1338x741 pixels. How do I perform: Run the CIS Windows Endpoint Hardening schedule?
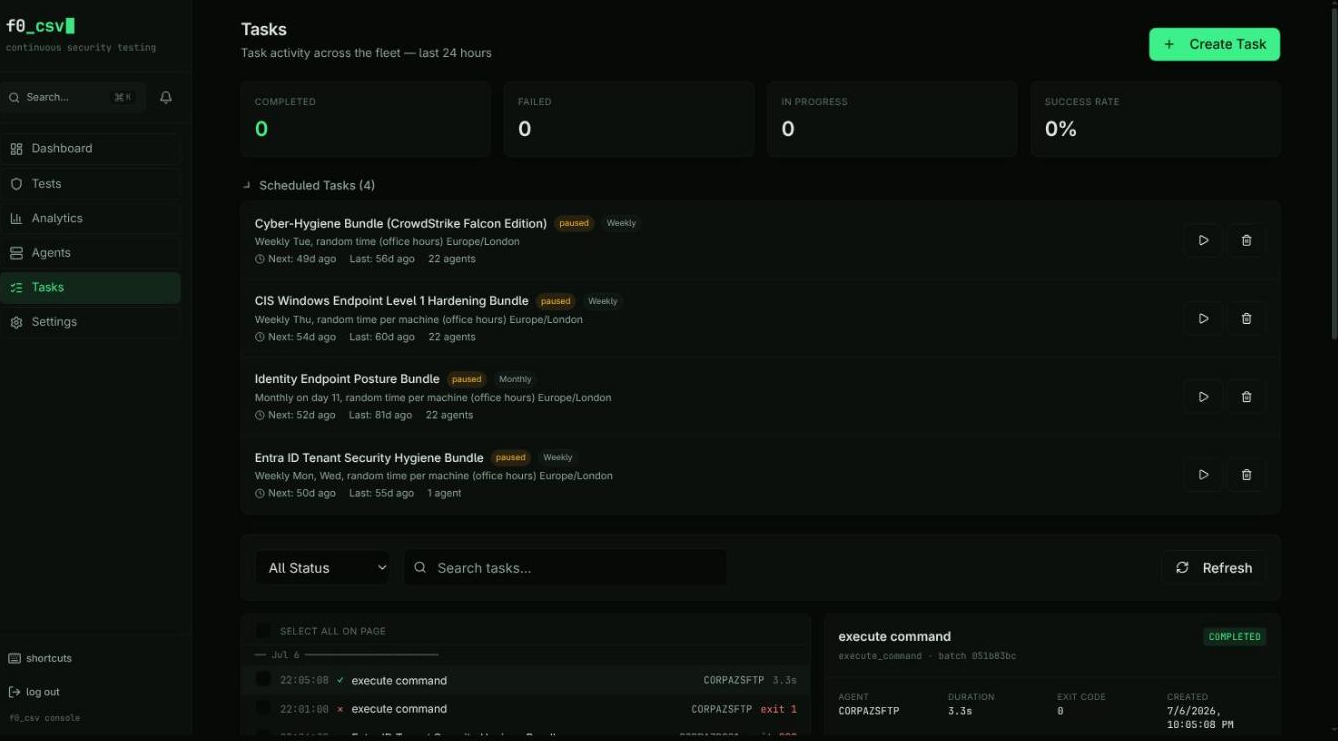pos(1203,318)
